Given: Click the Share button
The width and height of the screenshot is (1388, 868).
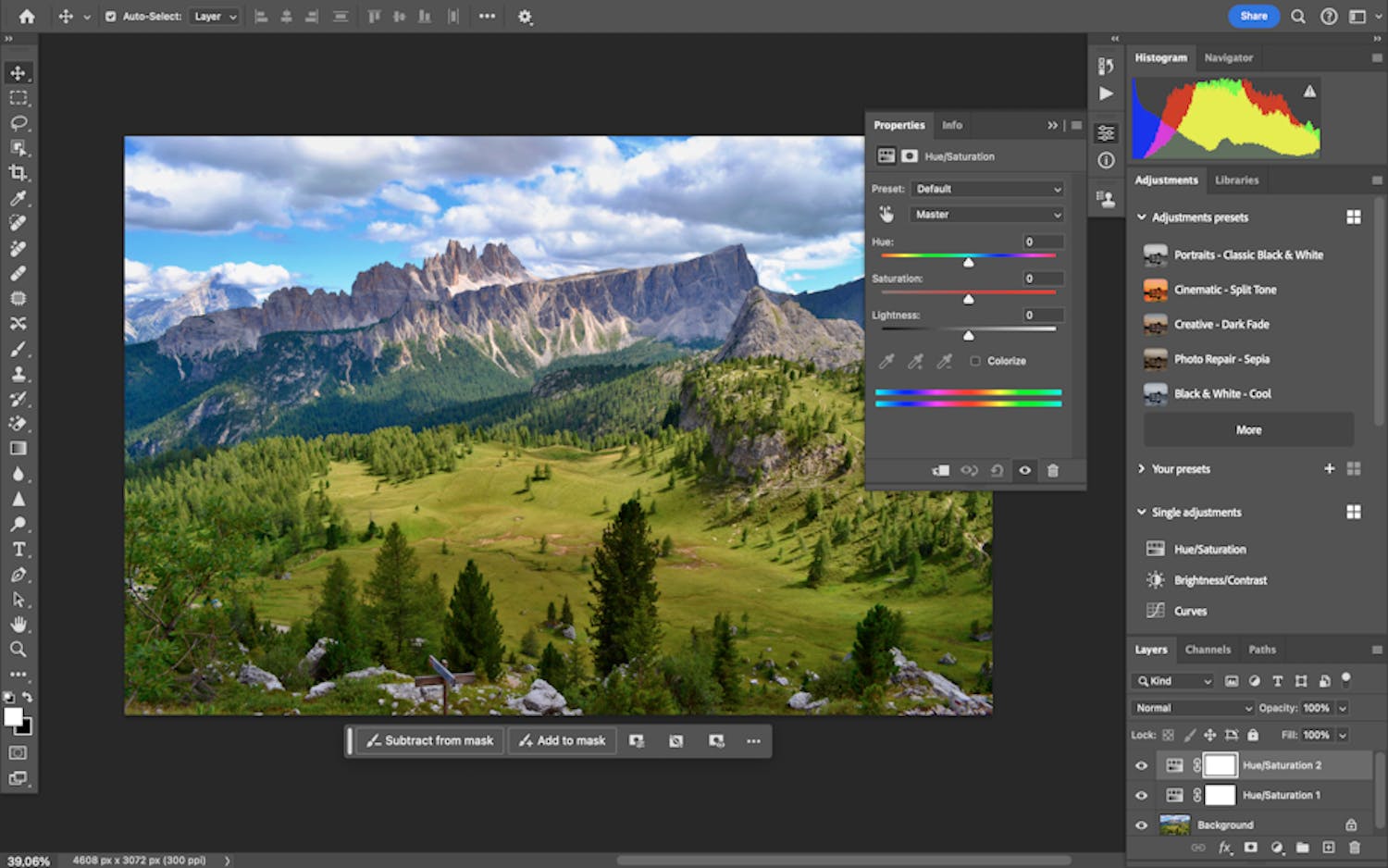Looking at the screenshot, I should [1253, 16].
